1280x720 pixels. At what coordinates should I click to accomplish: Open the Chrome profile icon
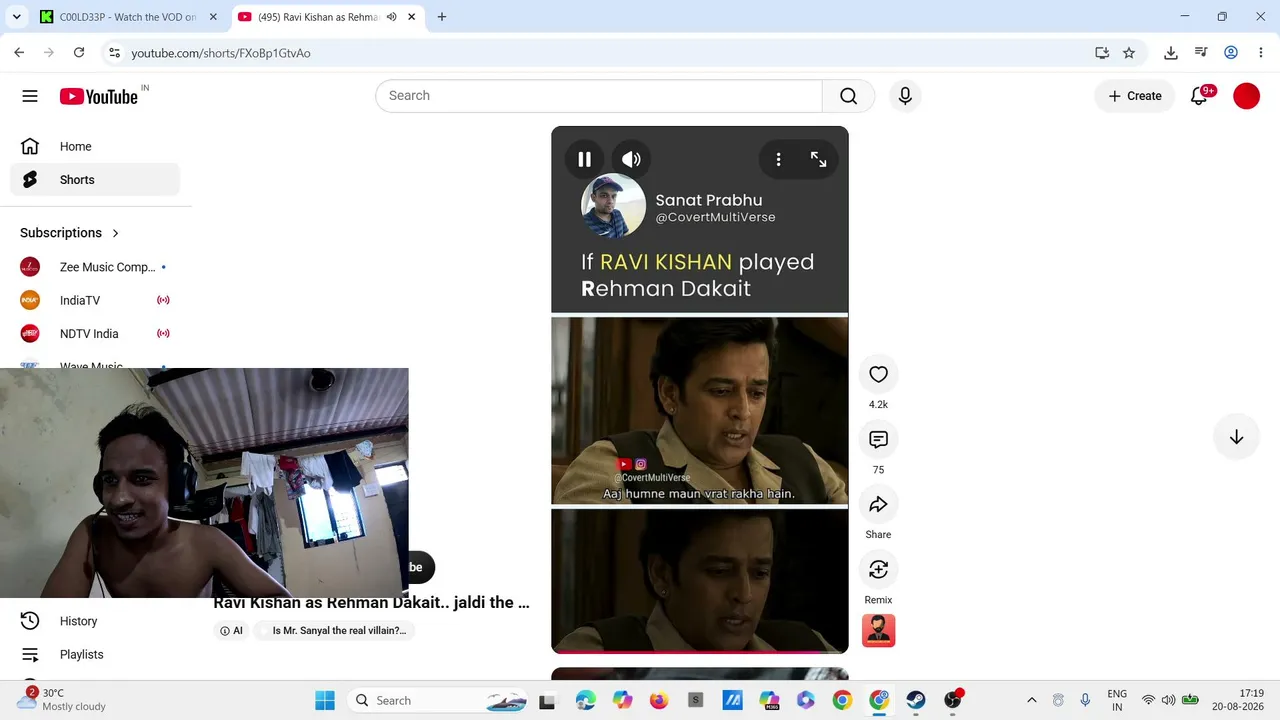[x=1231, y=53]
